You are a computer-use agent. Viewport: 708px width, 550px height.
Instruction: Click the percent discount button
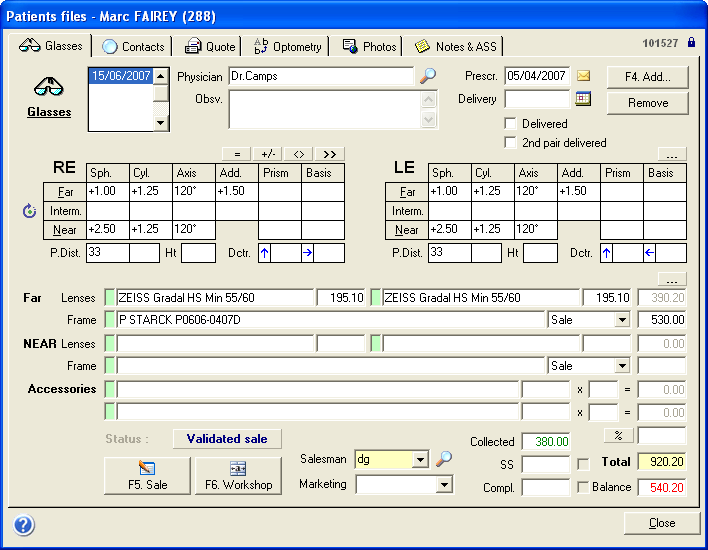click(618, 436)
